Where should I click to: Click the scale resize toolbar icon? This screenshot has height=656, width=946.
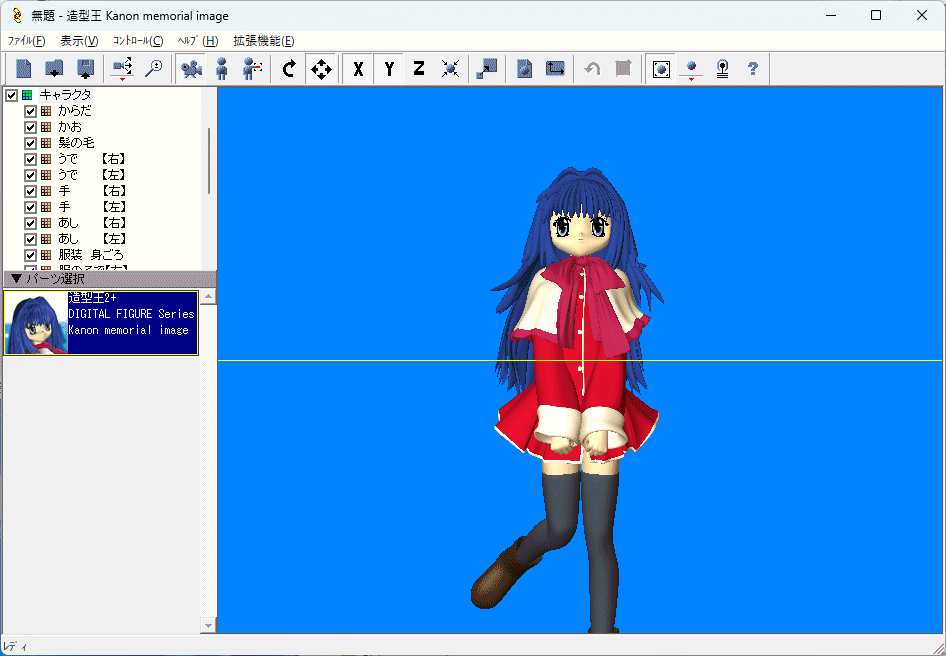(487, 69)
